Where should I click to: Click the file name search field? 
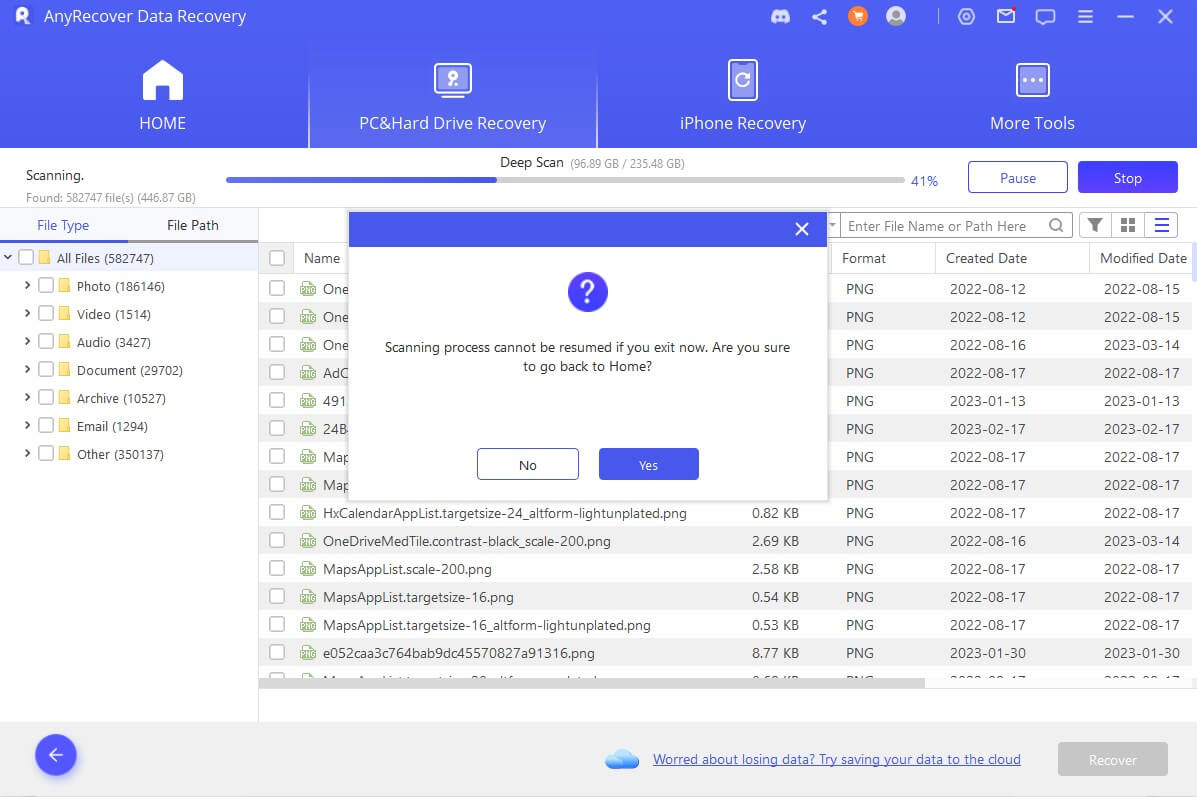click(945, 226)
